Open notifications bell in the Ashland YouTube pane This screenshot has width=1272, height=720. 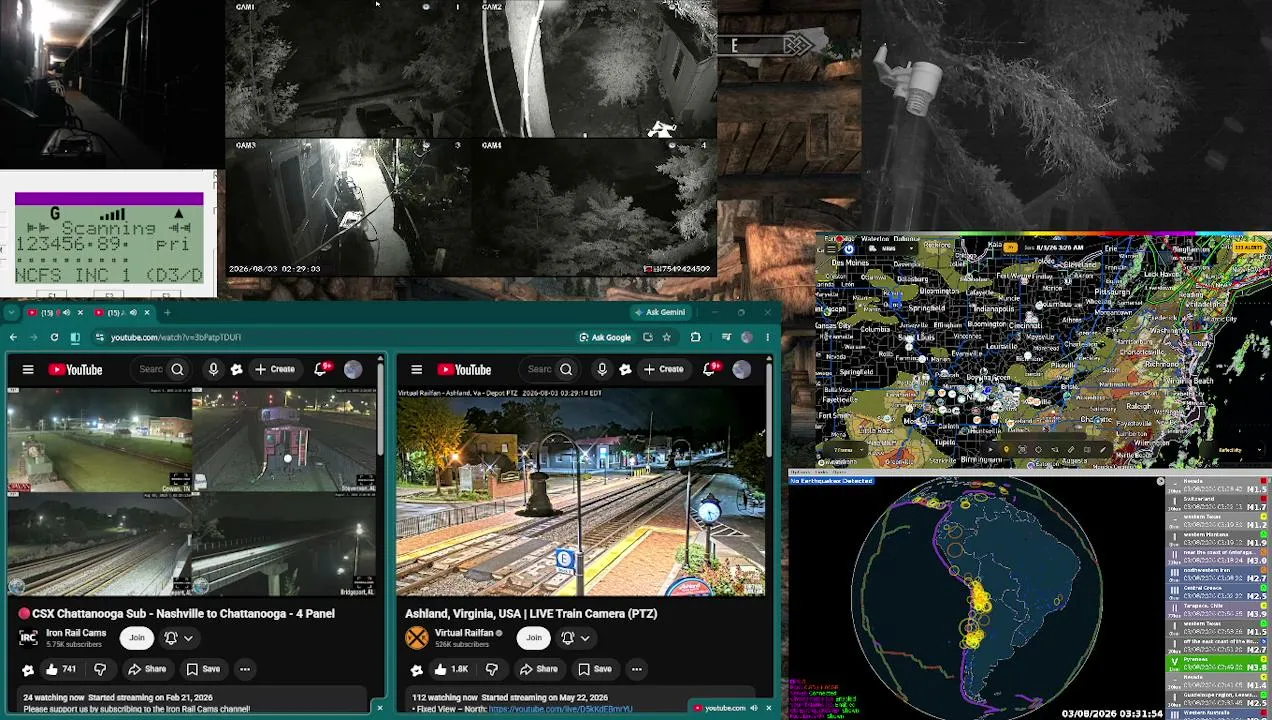711,369
